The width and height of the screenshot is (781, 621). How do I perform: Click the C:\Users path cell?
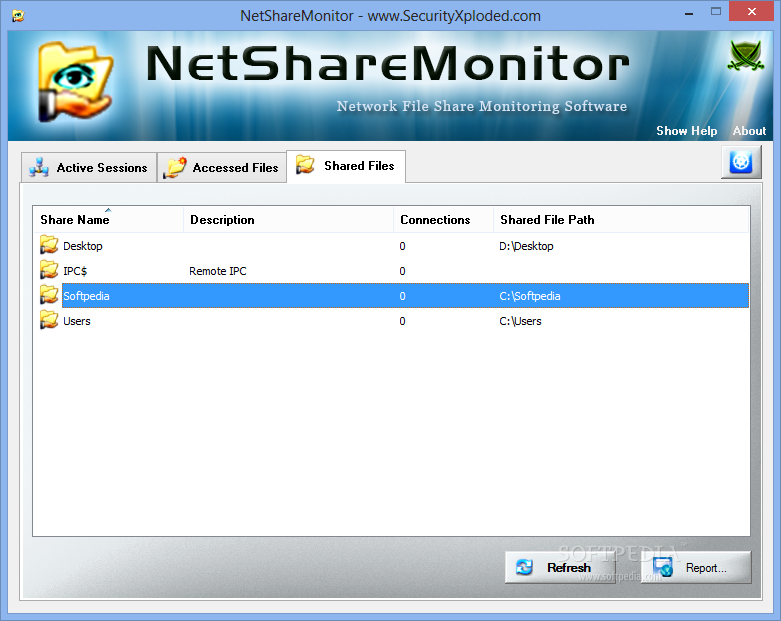tap(520, 321)
